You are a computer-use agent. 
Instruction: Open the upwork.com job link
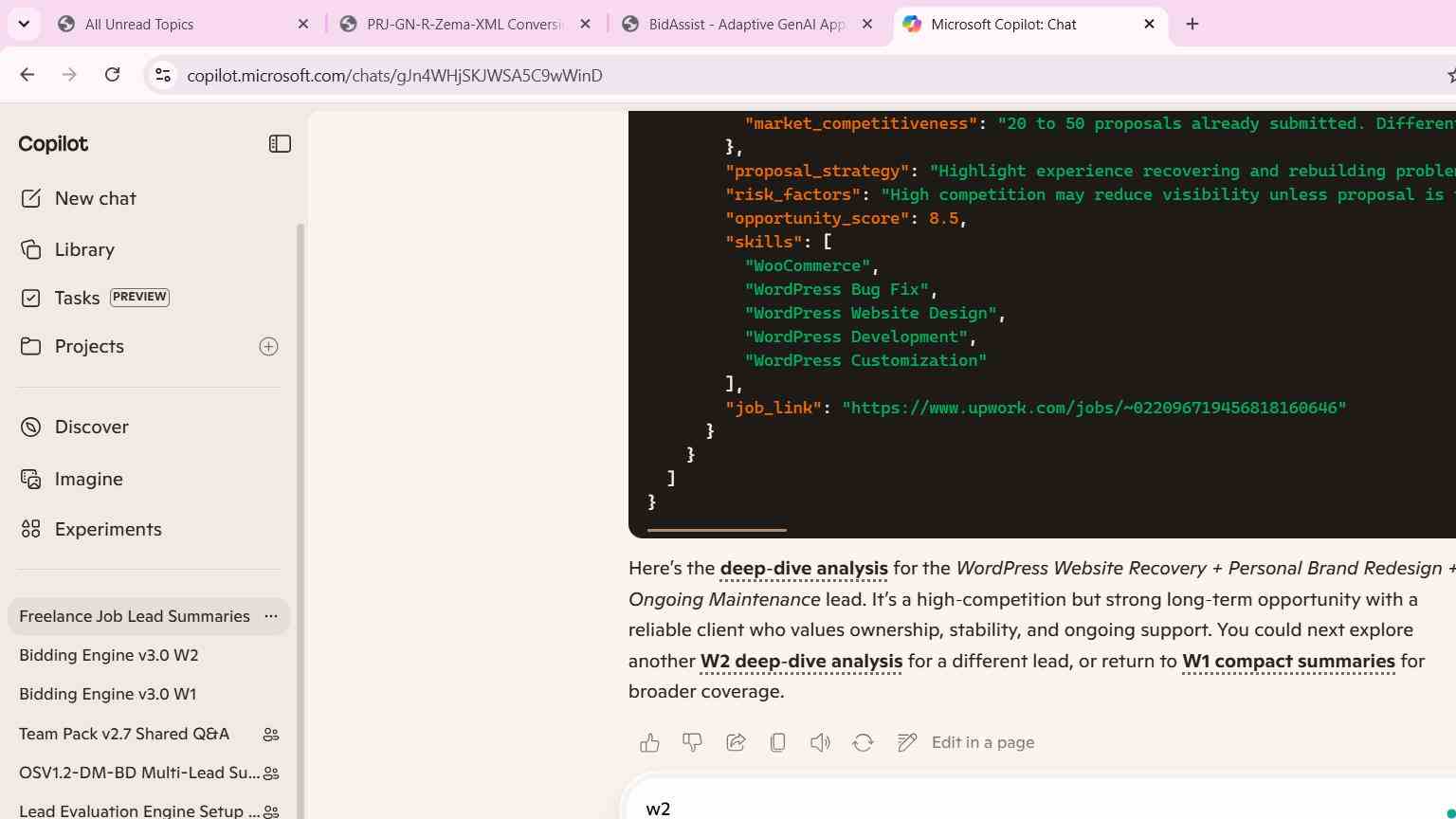(1094, 408)
